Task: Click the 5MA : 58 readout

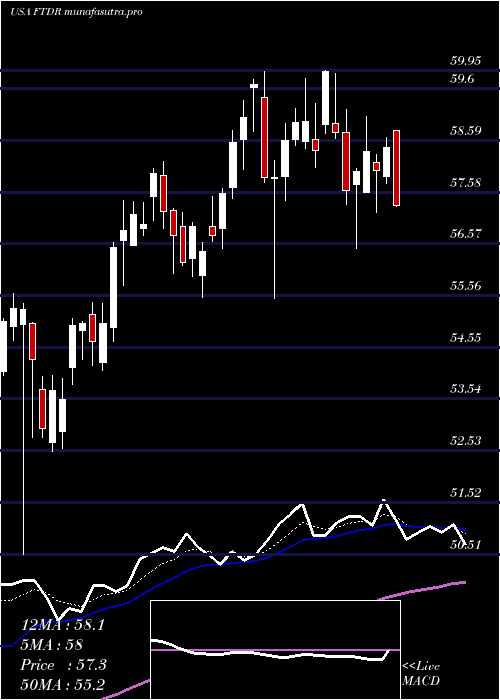Action: (x=51, y=645)
